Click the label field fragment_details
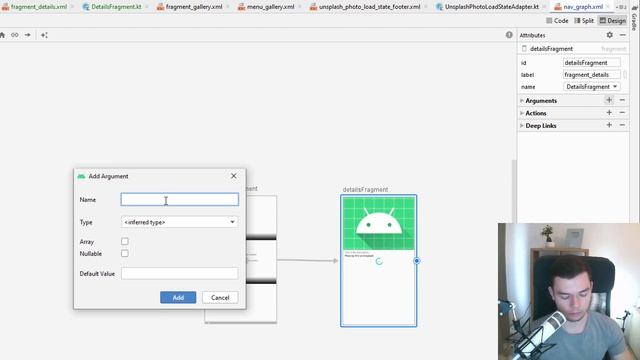This screenshot has width=640, height=360. (x=591, y=75)
